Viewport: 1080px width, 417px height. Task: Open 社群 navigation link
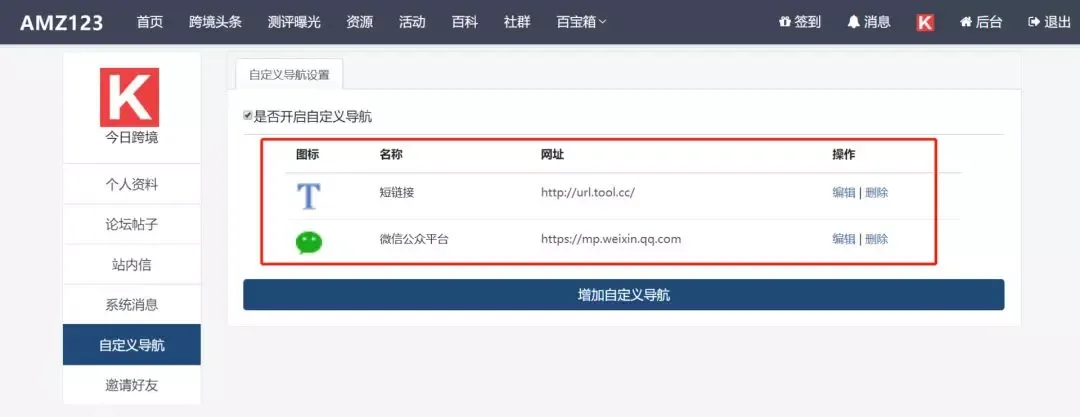[517, 22]
